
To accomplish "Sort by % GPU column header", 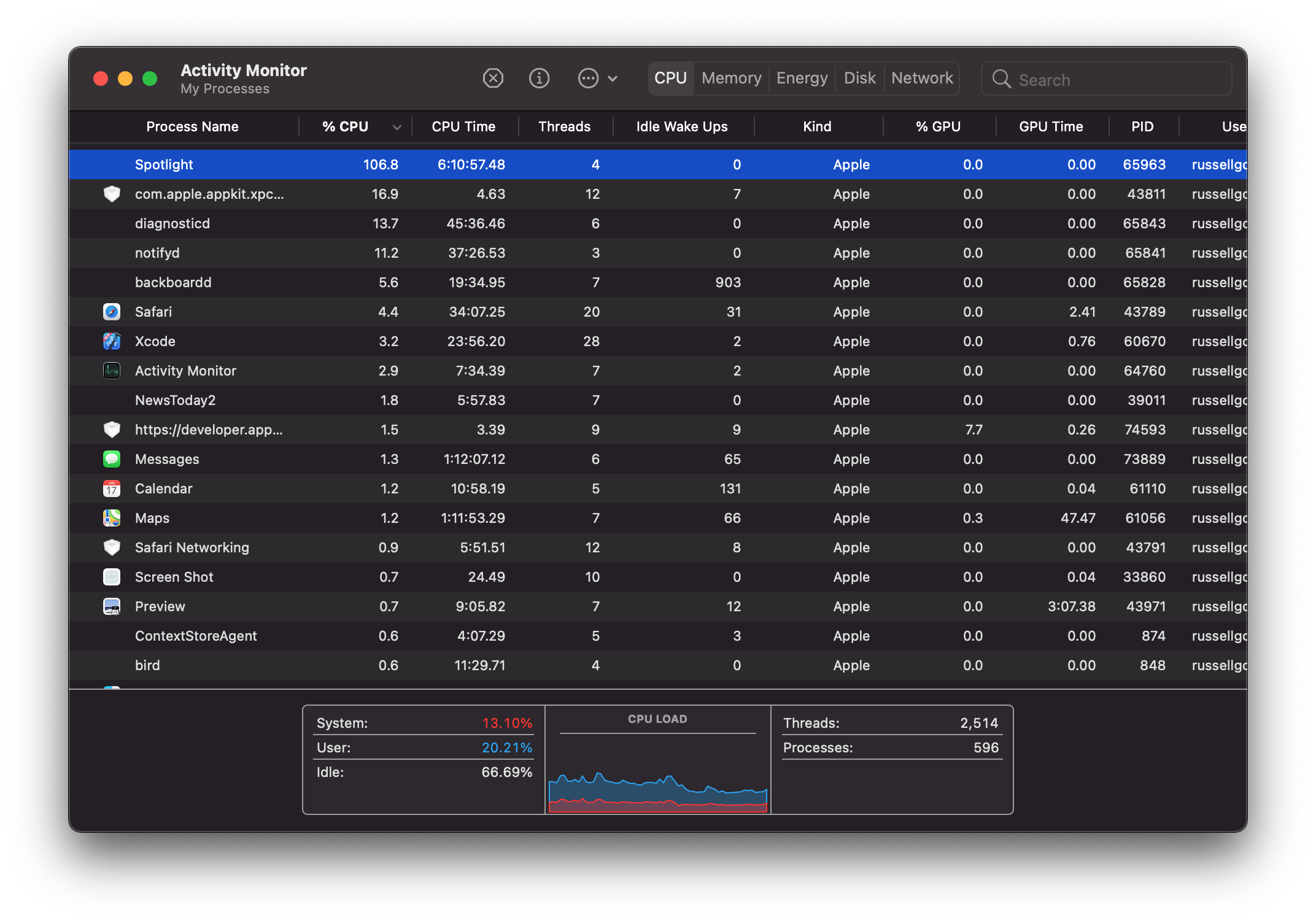I will (938, 127).
